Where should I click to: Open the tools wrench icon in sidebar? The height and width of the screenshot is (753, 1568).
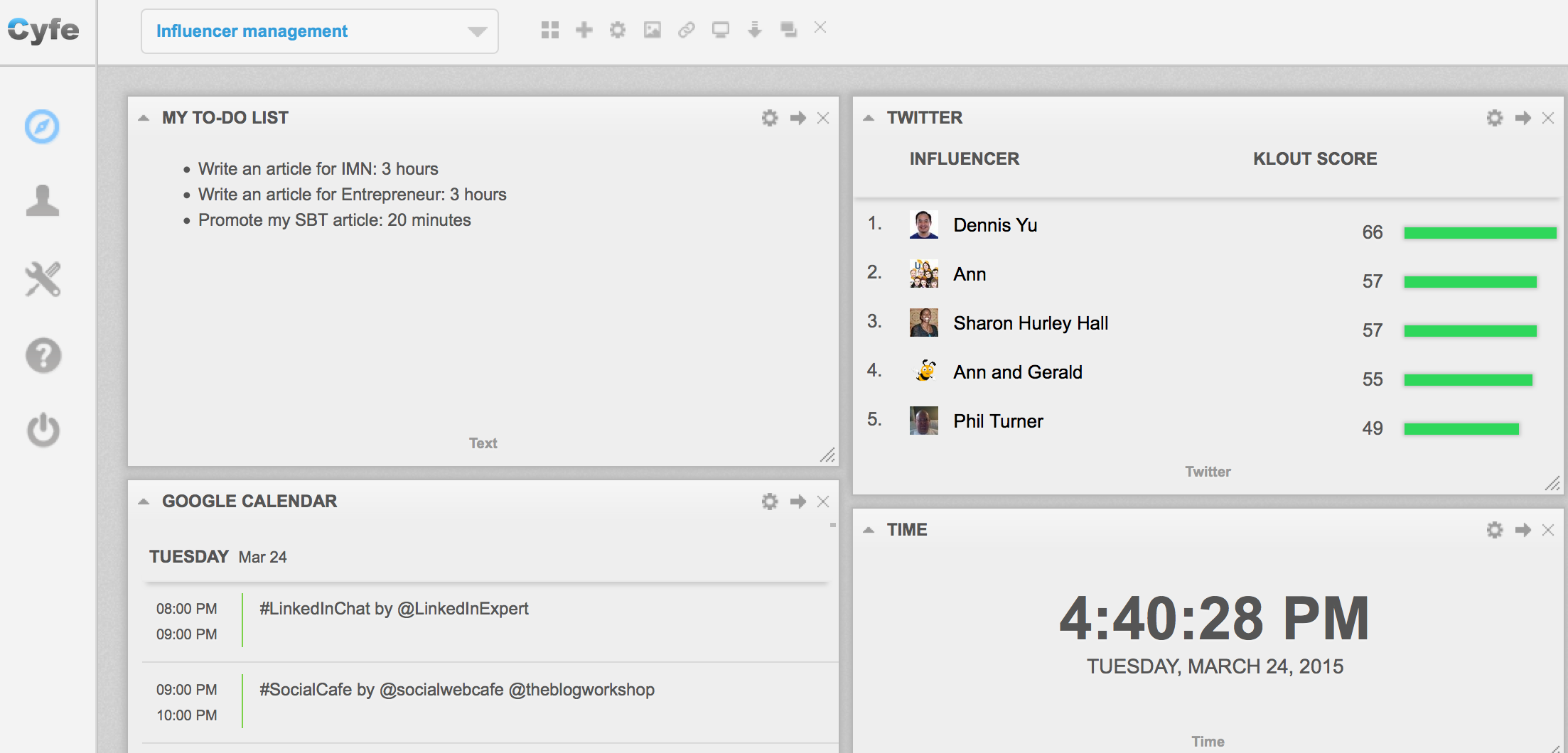coord(43,278)
